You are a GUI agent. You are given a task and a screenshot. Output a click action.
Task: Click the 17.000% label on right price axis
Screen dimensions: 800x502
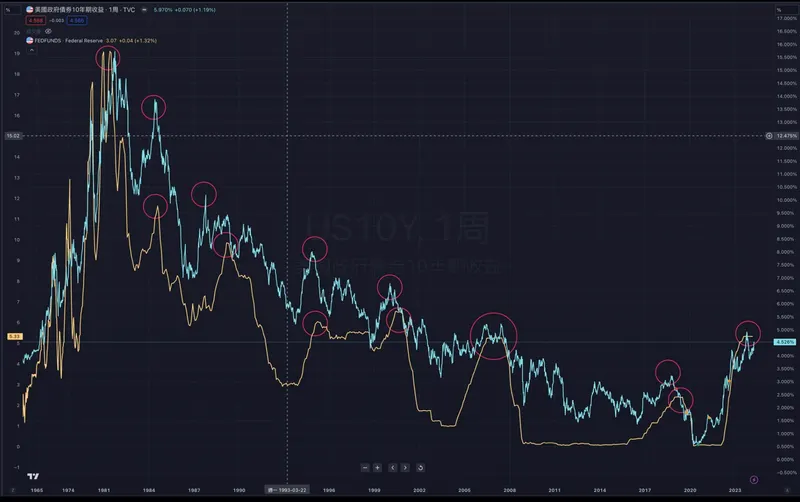click(x=786, y=18)
